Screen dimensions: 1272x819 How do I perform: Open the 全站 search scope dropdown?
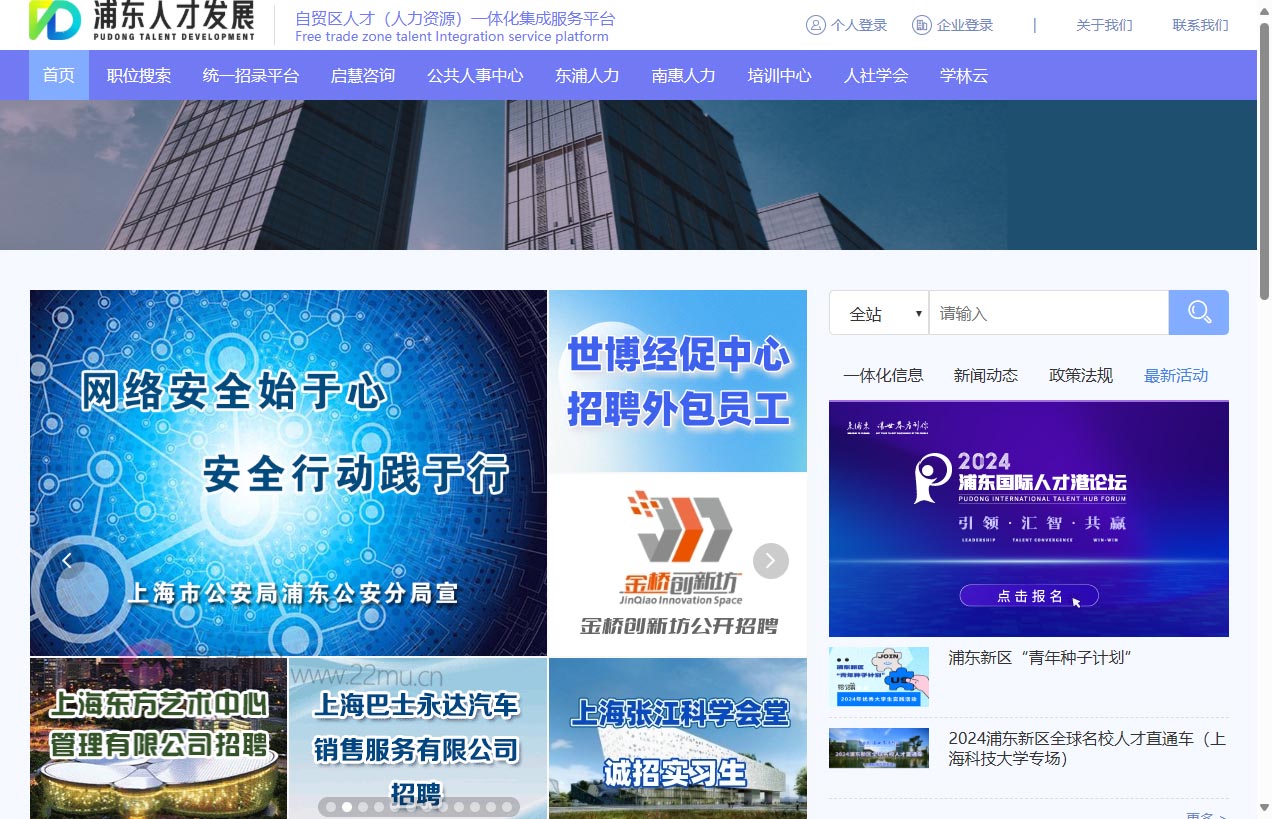(878, 312)
